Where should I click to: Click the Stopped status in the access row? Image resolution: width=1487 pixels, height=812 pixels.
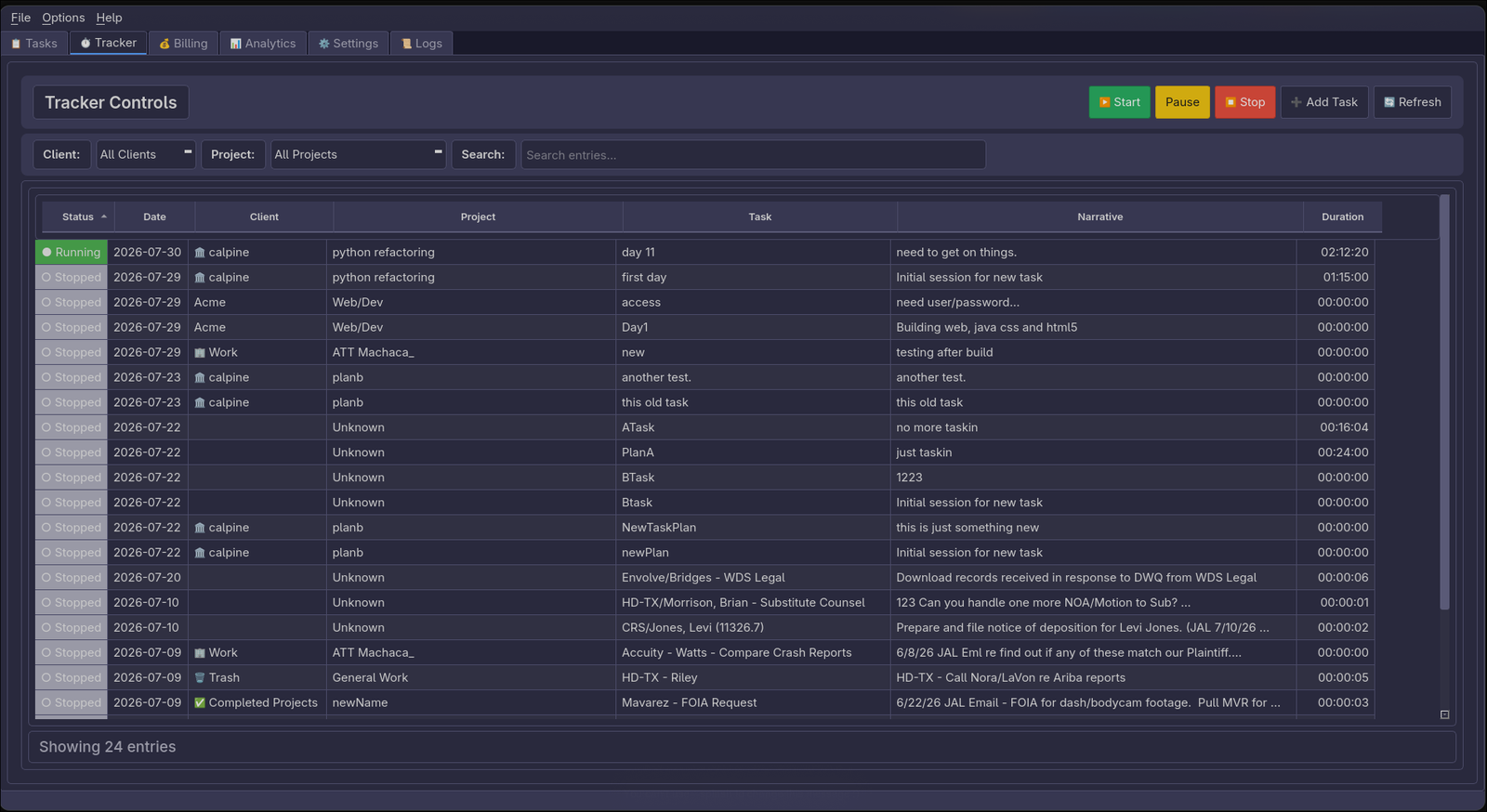(72, 302)
